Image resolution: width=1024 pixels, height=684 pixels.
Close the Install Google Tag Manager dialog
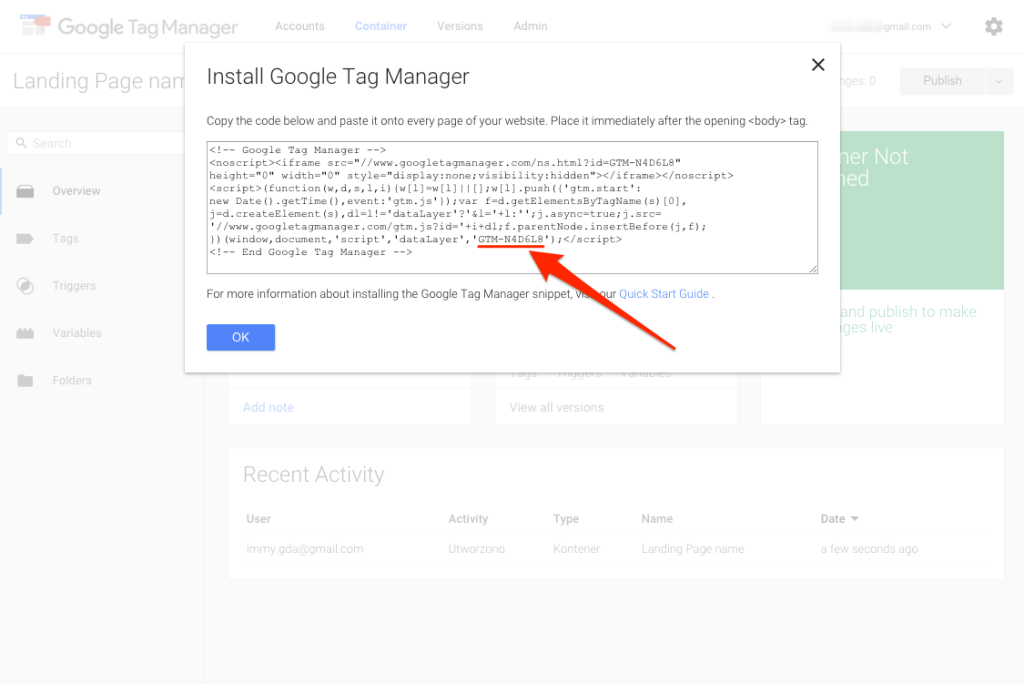tap(818, 65)
